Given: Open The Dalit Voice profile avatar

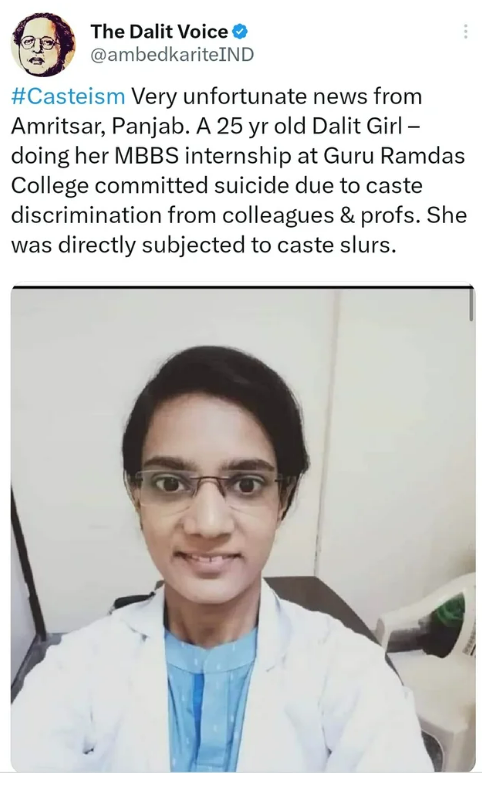Looking at the screenshot, I should click(x=43, y=44).
